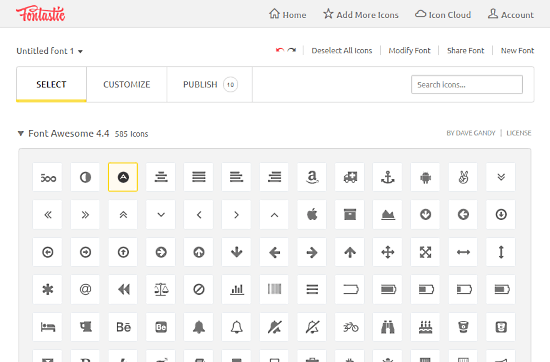Switch to the CUSTOMIZE tab
The height and width of the screenshot is (362, 550).
coord(127,85)
